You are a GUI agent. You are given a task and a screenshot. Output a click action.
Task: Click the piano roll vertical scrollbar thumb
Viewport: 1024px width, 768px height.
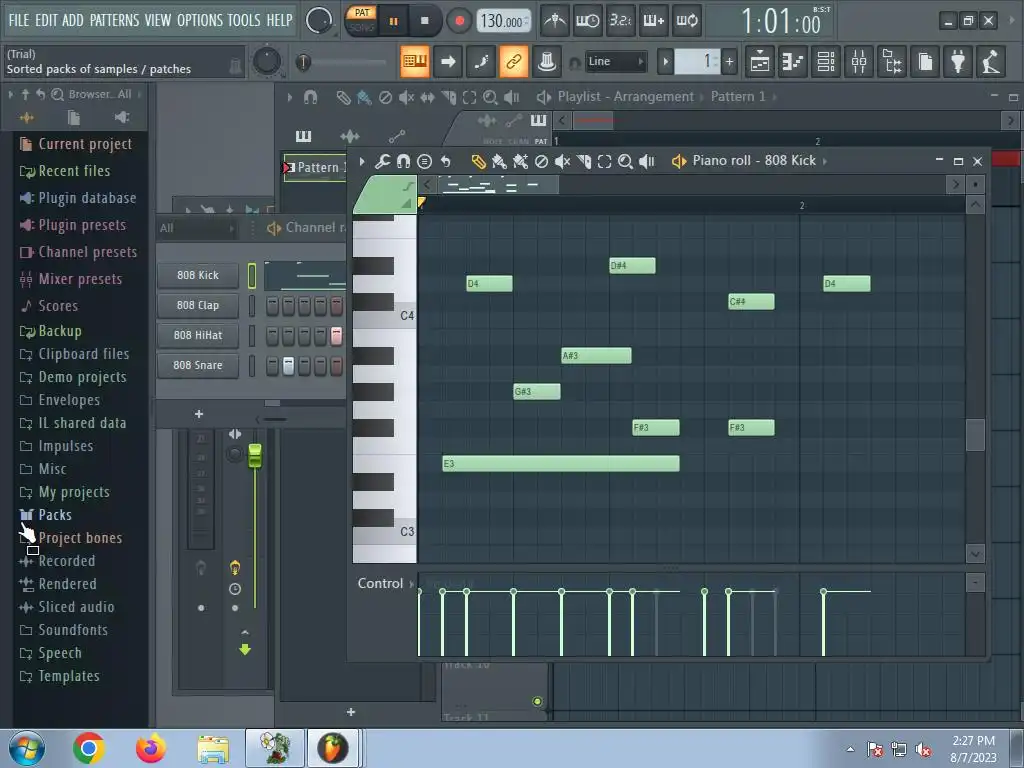click(975, 435)
